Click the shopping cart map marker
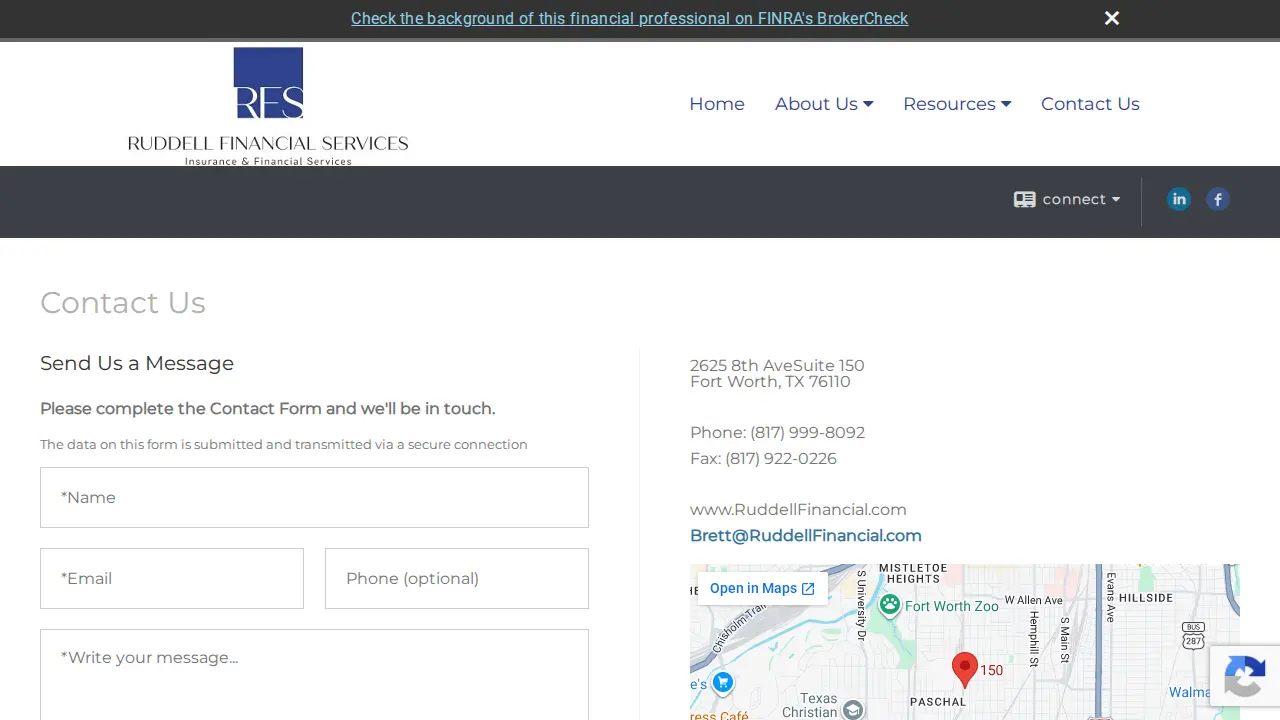Image resolution: width=1280 pixels, height=720 pixels. (x=723, y=683)
